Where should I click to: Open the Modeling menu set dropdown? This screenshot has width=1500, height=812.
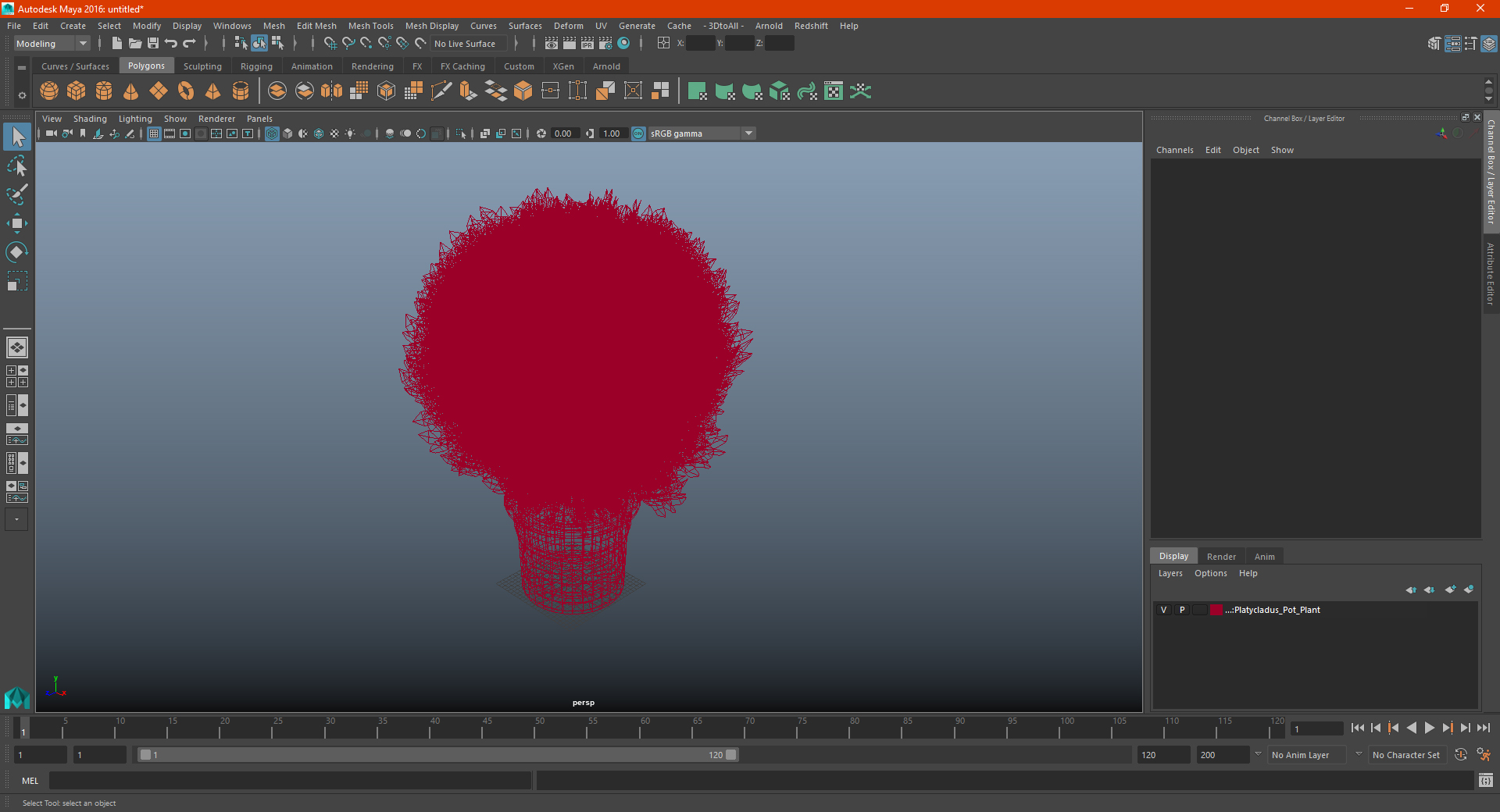pyautogui.click(x=52, y=44)
